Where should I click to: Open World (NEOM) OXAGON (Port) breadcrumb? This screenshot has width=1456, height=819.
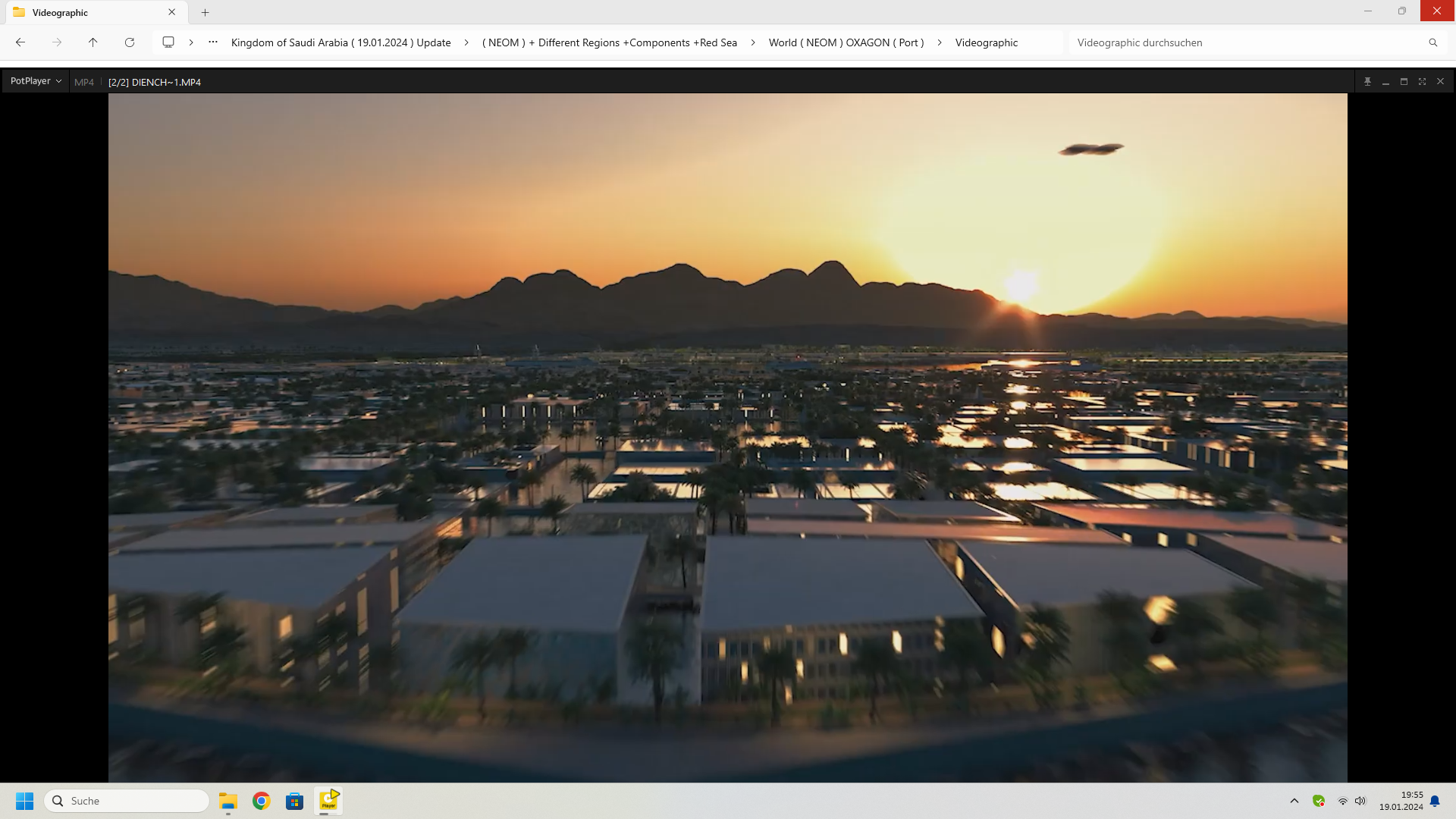click(x=846, y=42)
